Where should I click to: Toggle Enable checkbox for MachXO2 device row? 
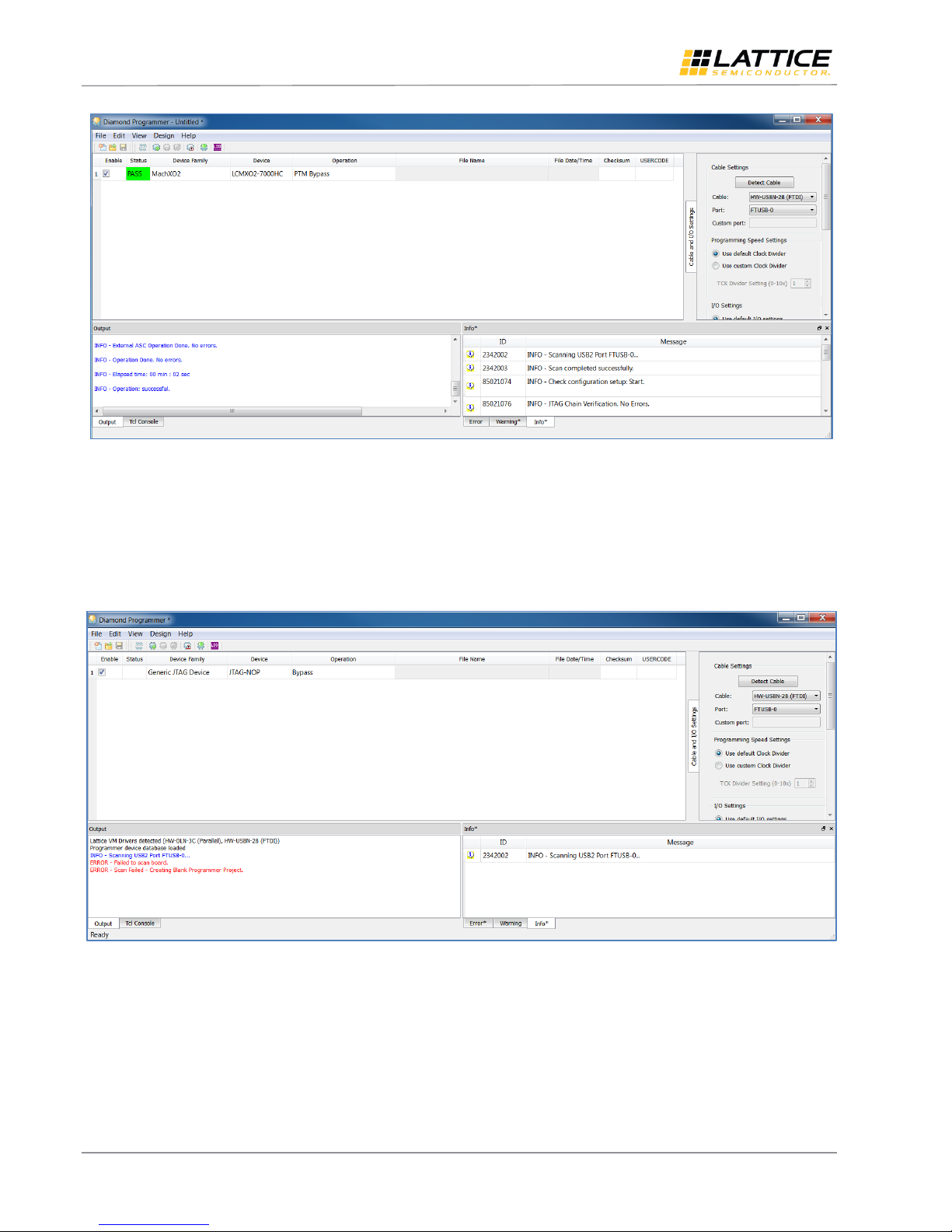(106, 174)
